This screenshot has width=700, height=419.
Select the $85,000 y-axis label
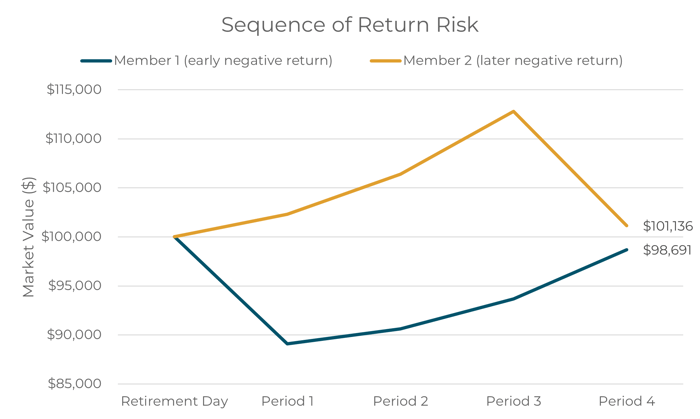(x=78, y=384)
